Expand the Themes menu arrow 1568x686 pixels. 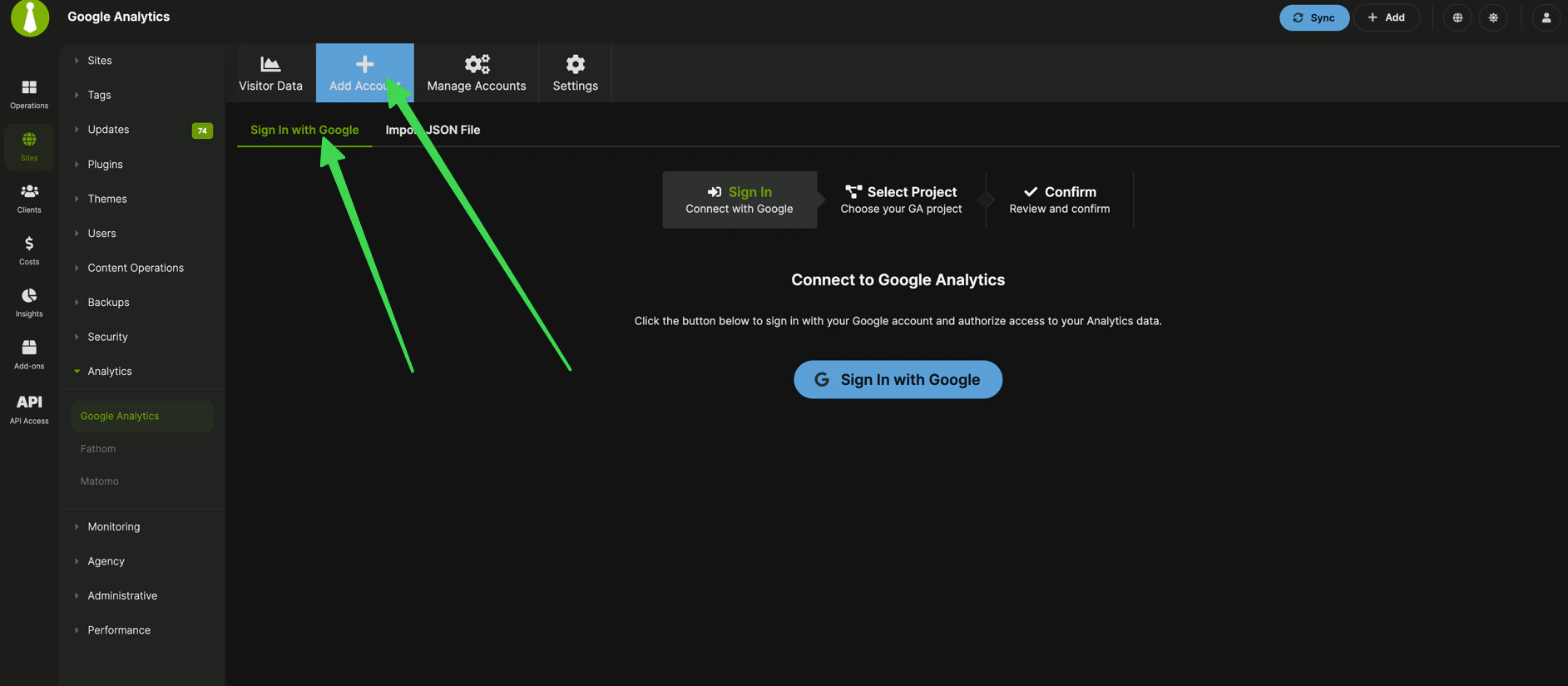77,199
